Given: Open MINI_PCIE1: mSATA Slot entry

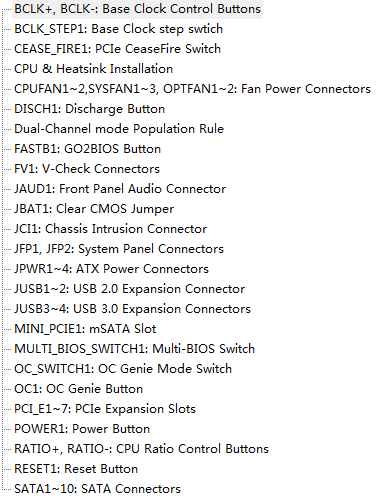Looking at the screenshot, I should 85,329.
